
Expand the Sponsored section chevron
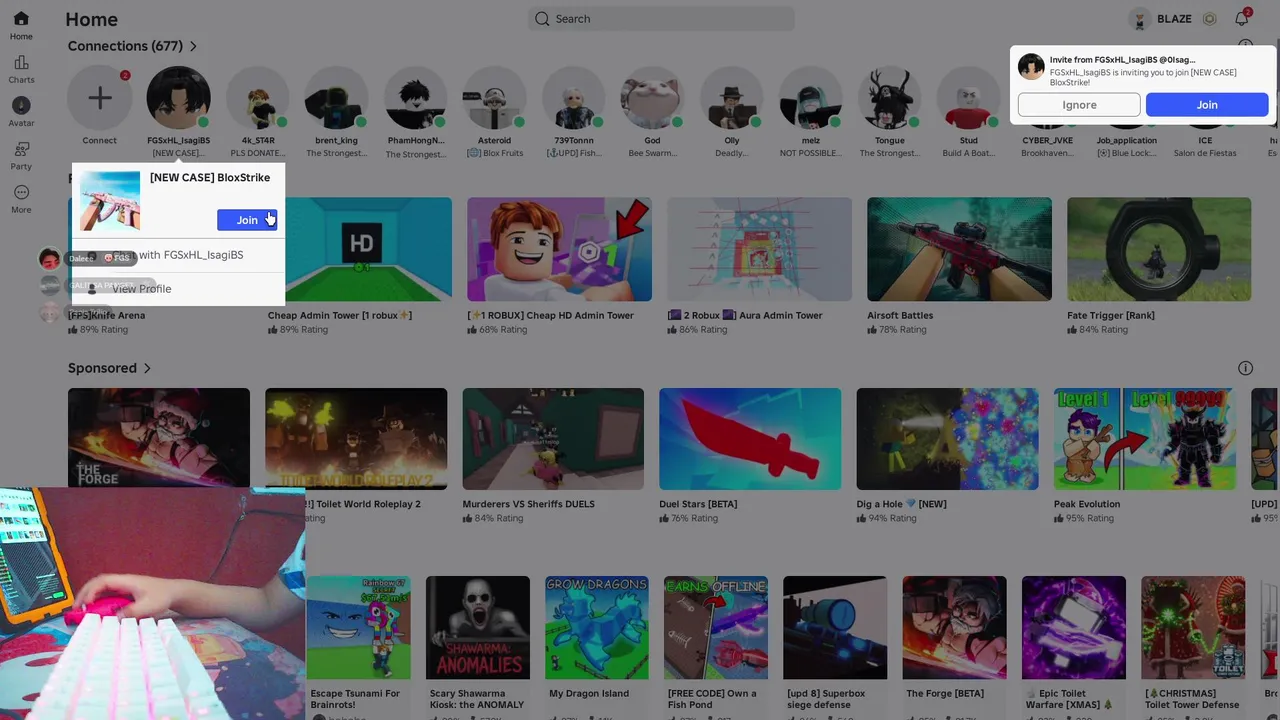pos(147,368)
